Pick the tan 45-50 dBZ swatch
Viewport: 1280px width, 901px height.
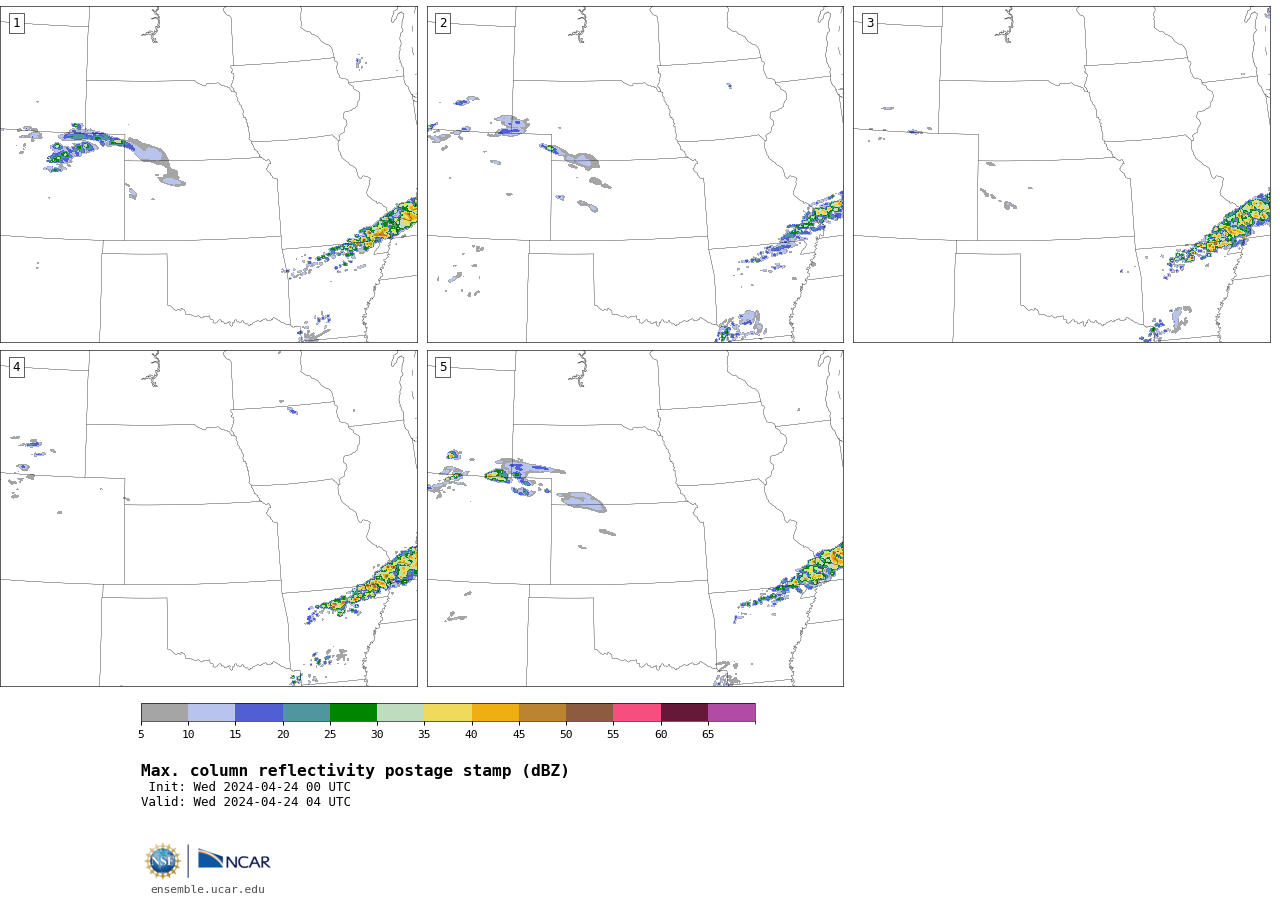(x=542, y=713)
